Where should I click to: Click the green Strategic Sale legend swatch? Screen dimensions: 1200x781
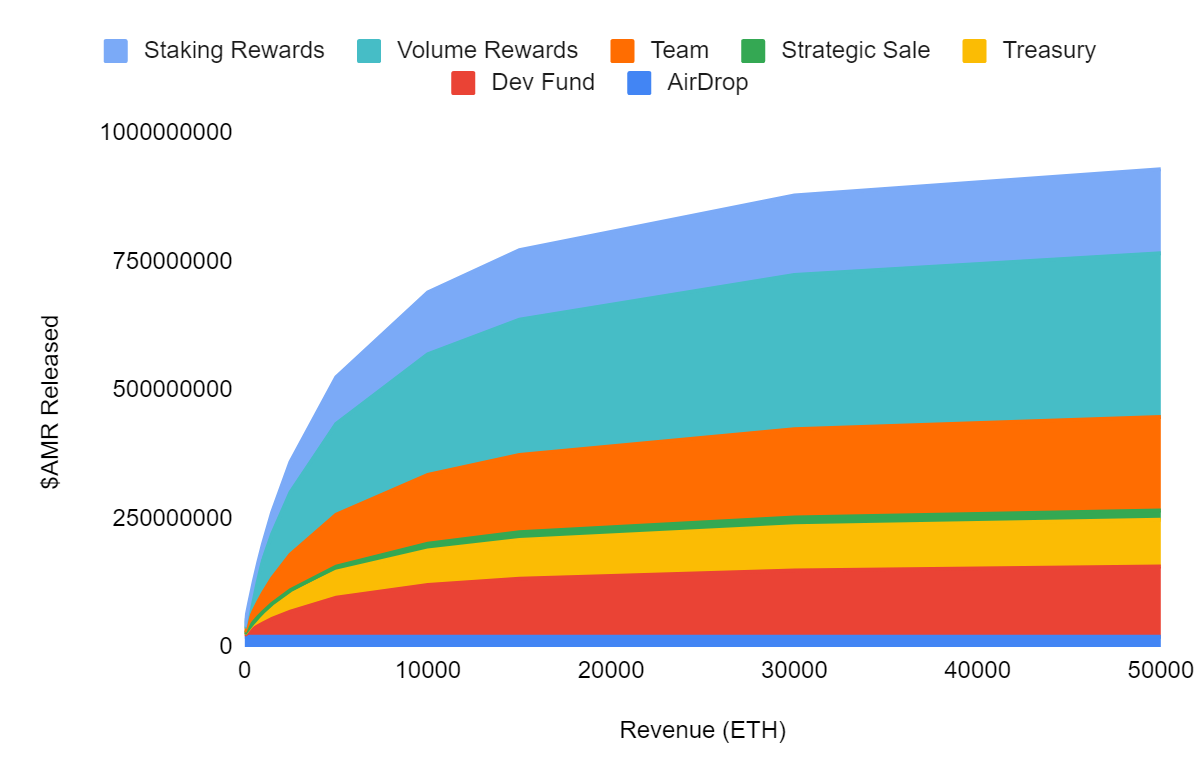tap(753, 51)
